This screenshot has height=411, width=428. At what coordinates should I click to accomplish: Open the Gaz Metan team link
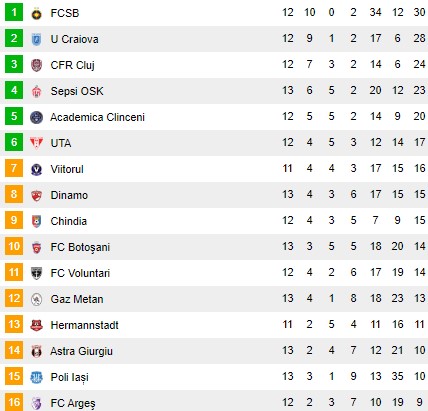pyautogui.click(x=77, y=299)
